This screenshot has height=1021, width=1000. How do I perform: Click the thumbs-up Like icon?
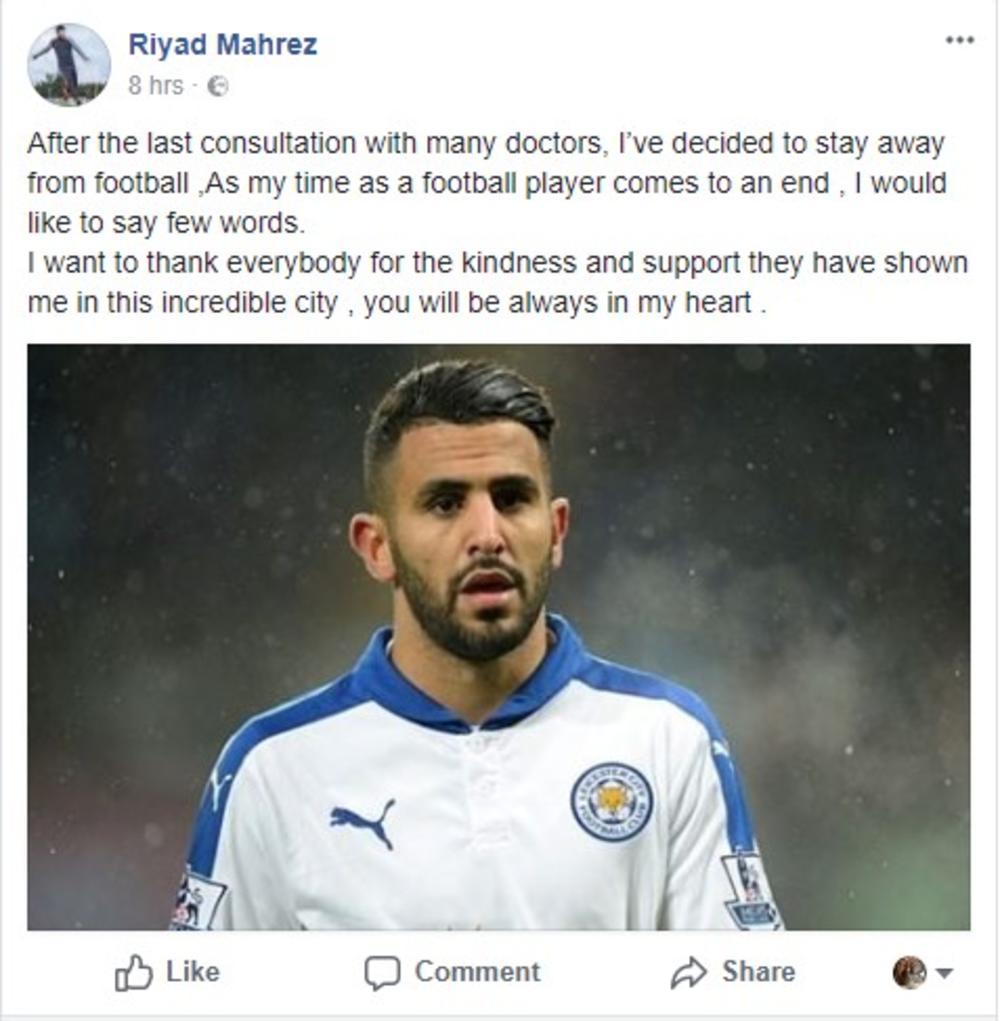(133, 972)
